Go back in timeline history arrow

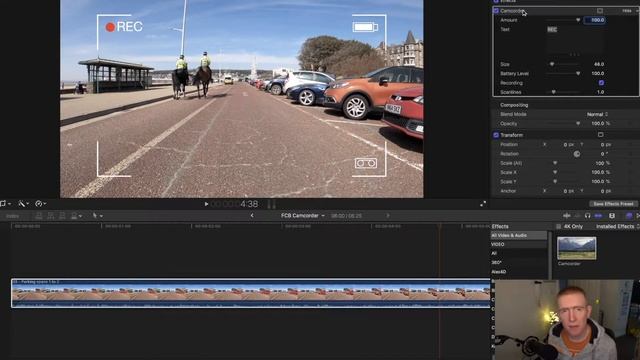tap(252, 216)
